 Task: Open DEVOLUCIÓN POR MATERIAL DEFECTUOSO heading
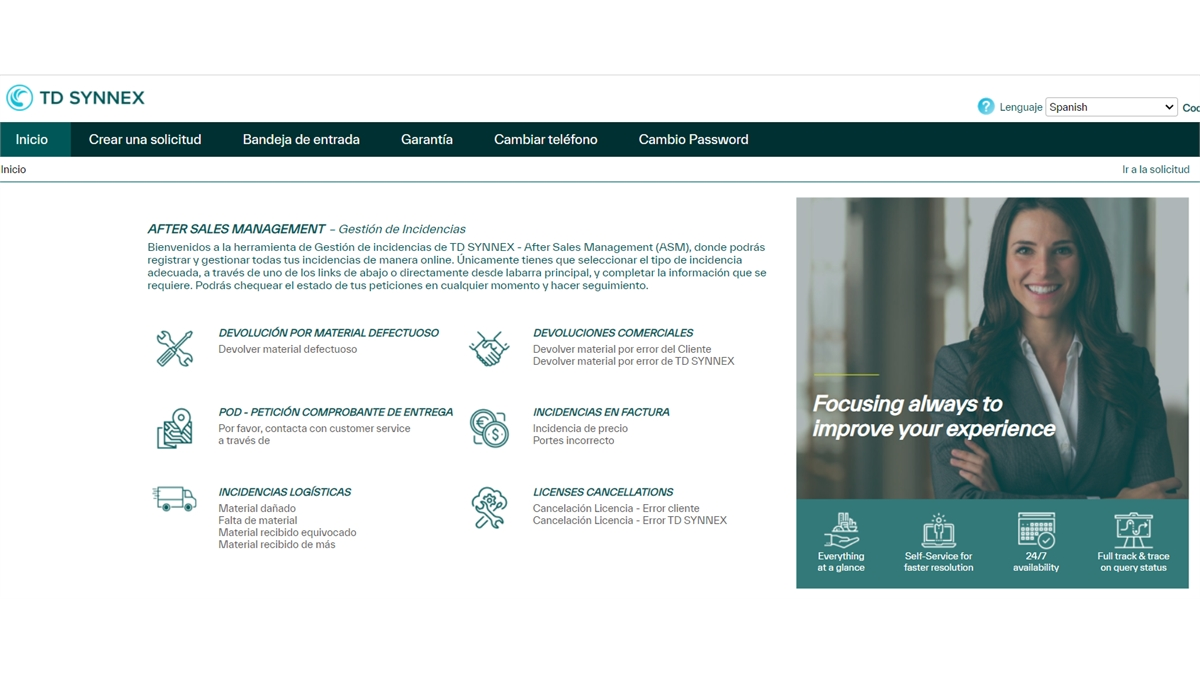click(329, 333)
